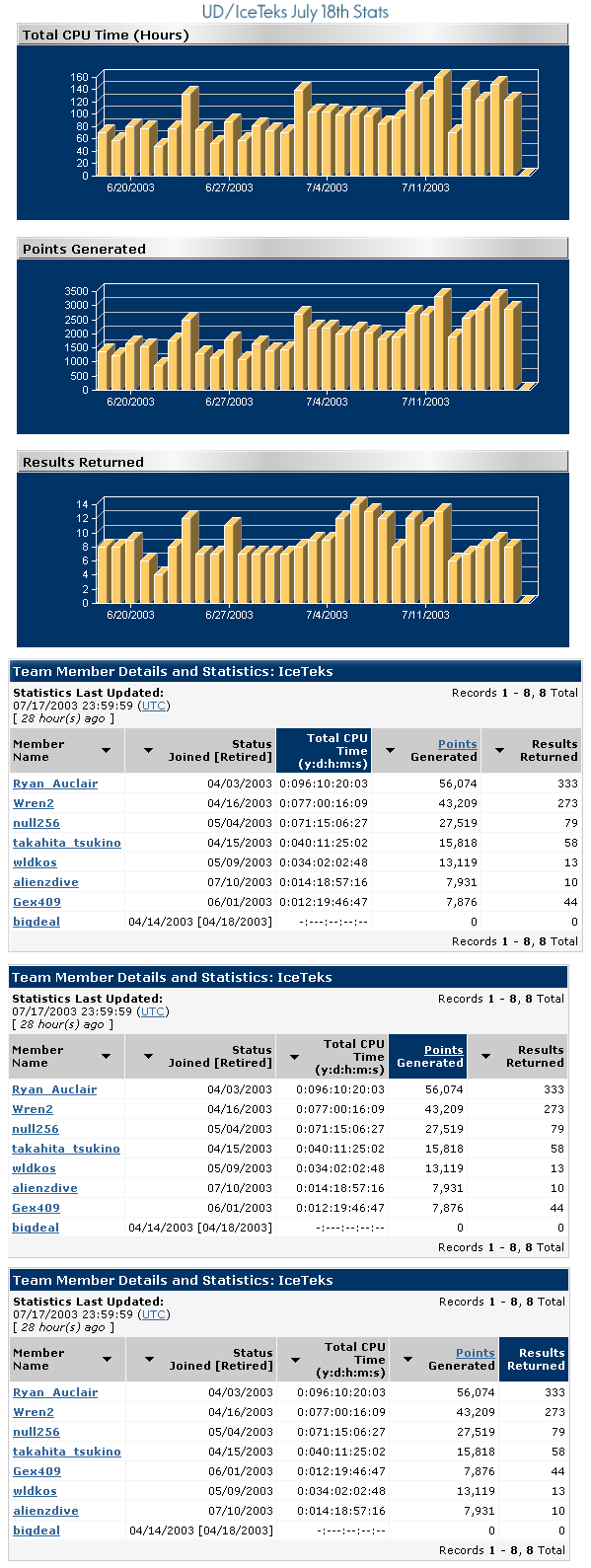
Task: Click sort arrow beside Status Joined in middle table
Action: [148, 1057]
